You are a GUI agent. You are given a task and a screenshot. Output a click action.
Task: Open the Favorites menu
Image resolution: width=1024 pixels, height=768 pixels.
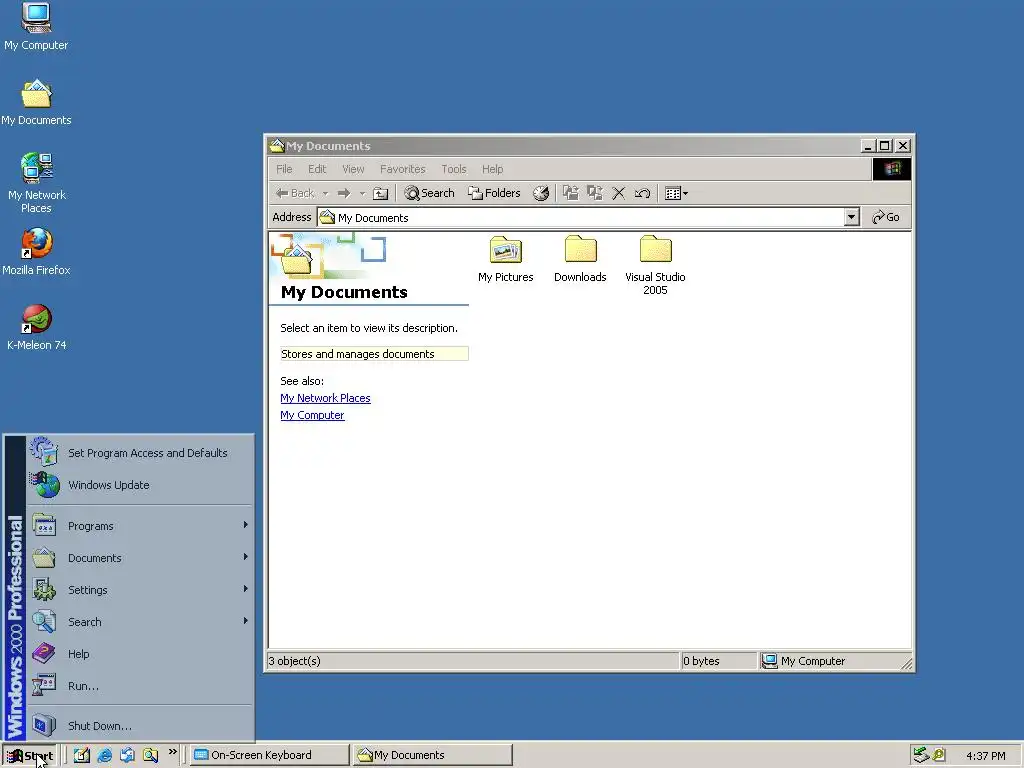(x=402, y=169)
